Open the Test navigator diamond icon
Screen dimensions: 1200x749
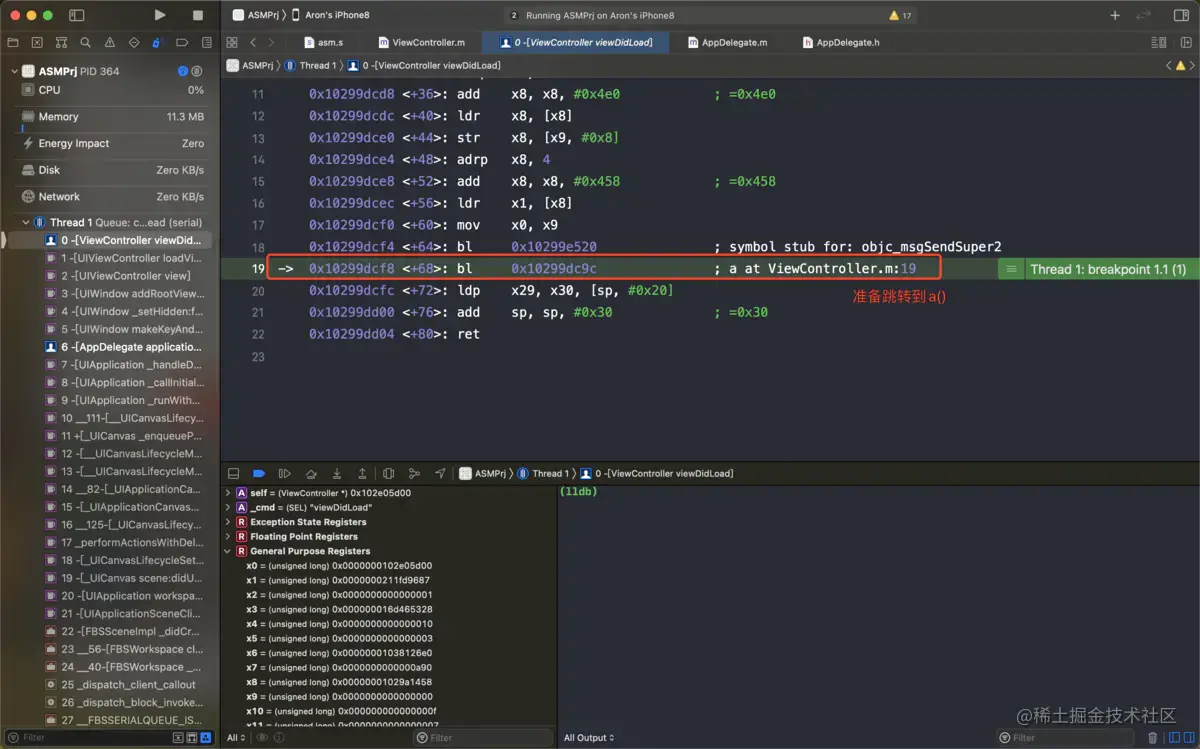(134, 43)
